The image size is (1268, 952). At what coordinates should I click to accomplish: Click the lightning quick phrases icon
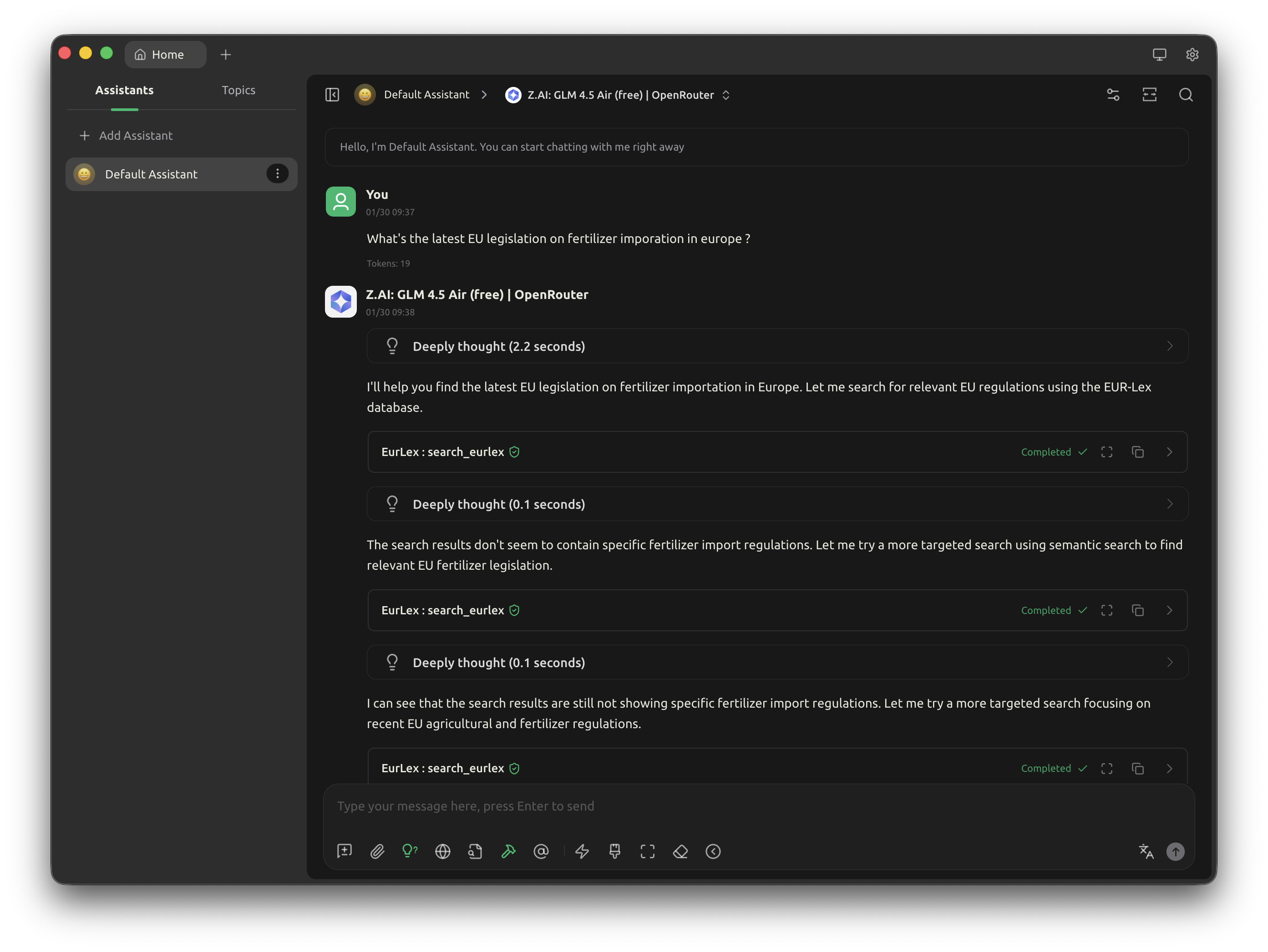pyautogui.click(x=582, y=851)
